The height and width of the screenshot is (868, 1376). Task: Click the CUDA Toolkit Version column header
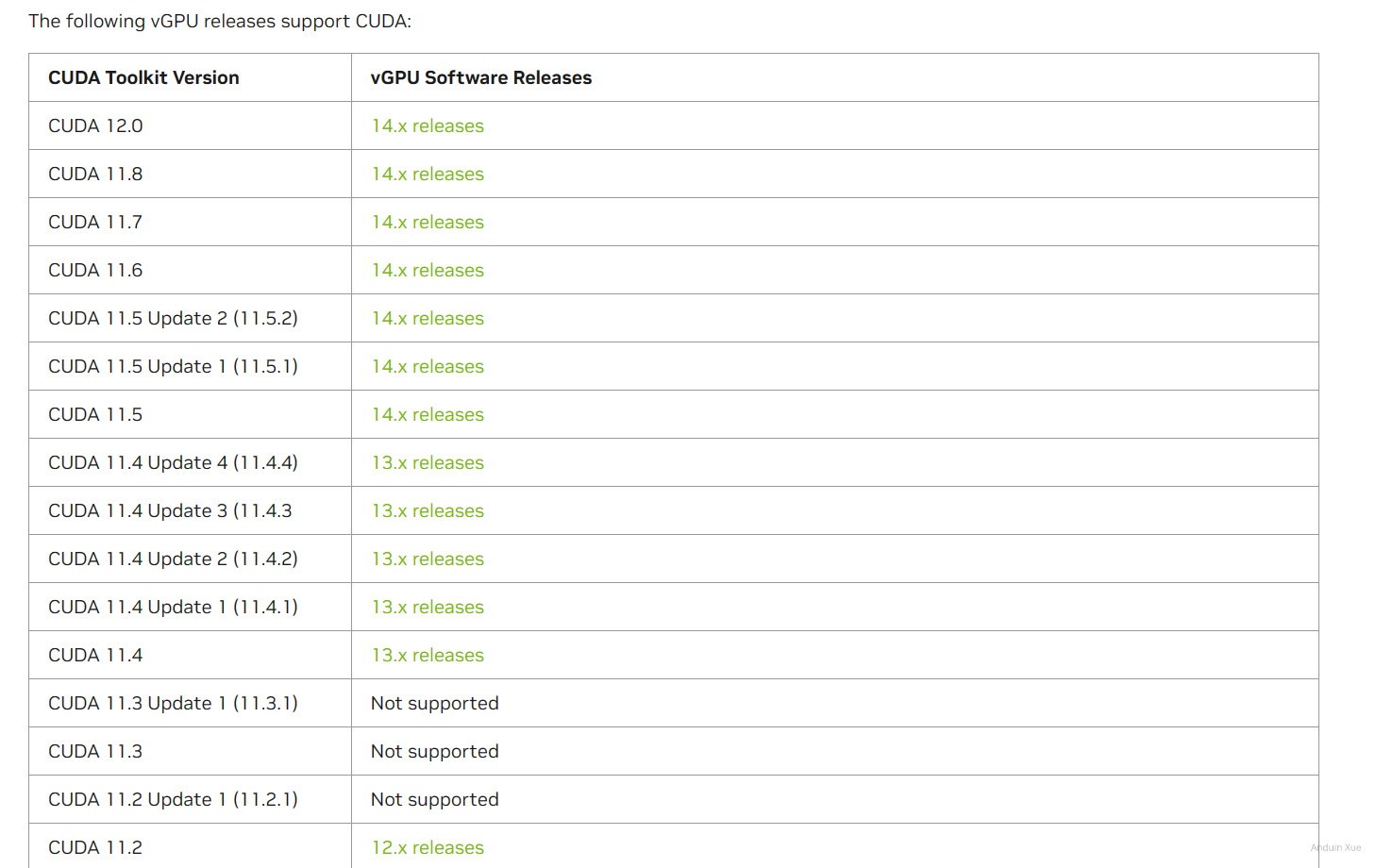point(143,78)
